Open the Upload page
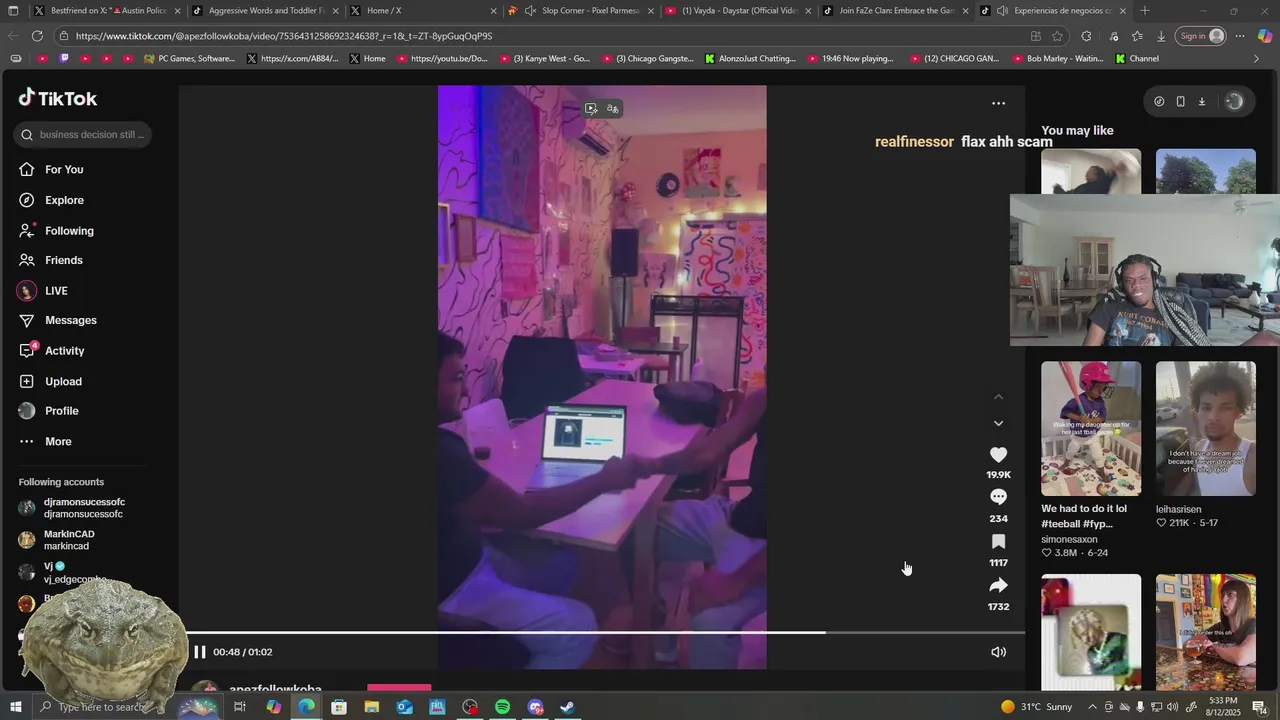The width and height of the screenshot is (1280, 720). [x=63, y=381]
